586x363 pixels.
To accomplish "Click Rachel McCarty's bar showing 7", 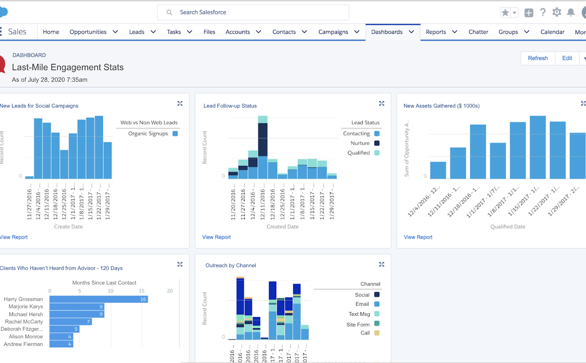I will click(x=71, y=322).
